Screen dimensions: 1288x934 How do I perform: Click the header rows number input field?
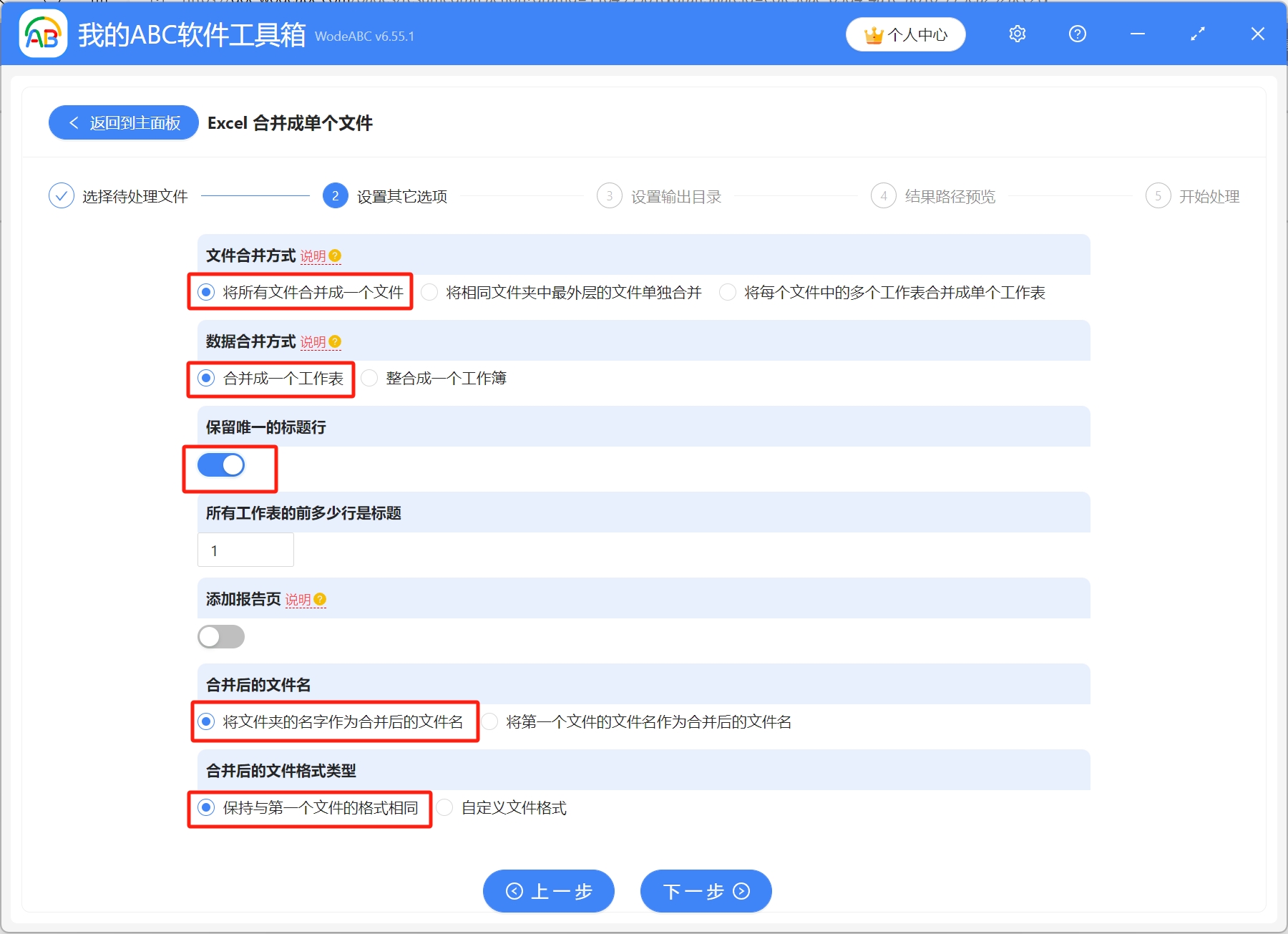[245, 550]
